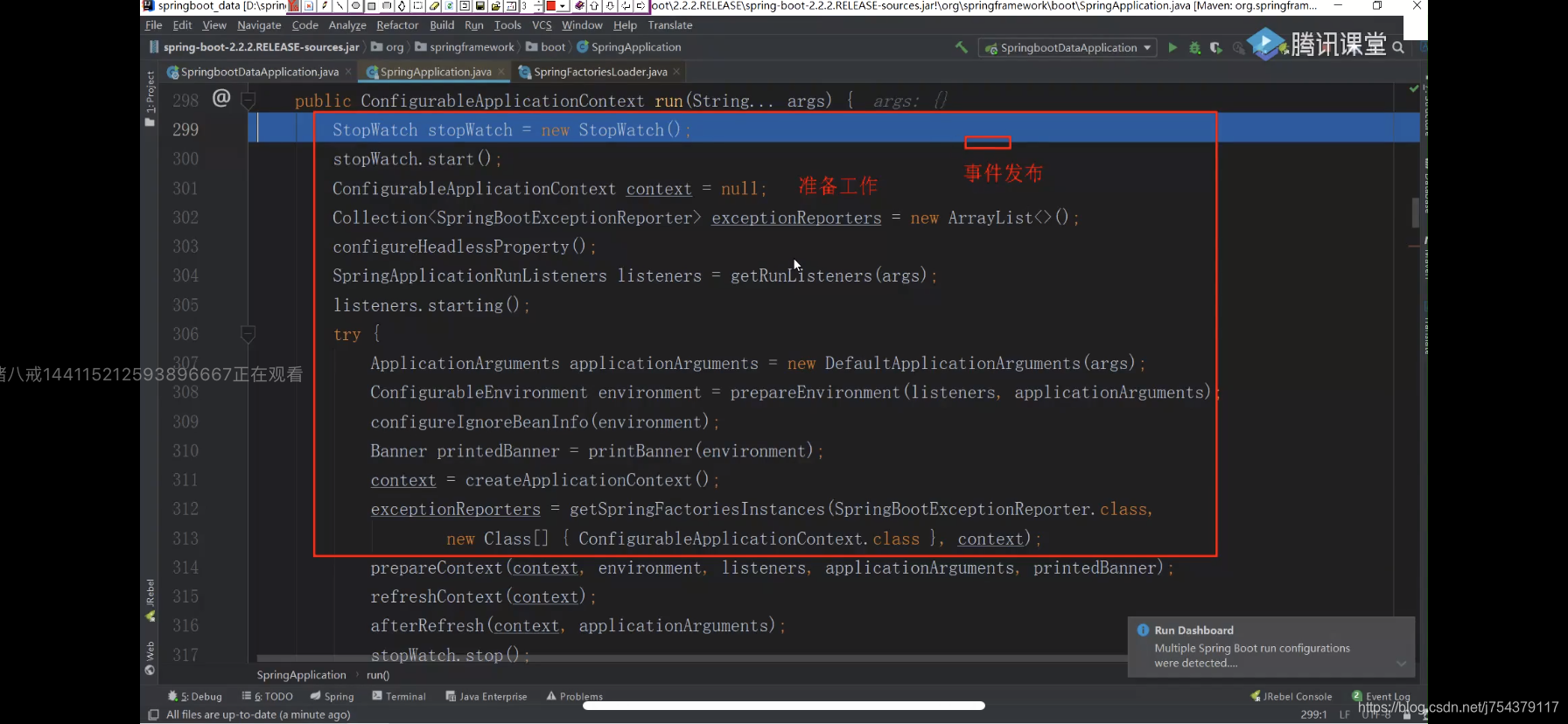Select the rectangle tool in annotation toolbar
The height and width of the screenshot is (724, 1568).
point(371,5)
